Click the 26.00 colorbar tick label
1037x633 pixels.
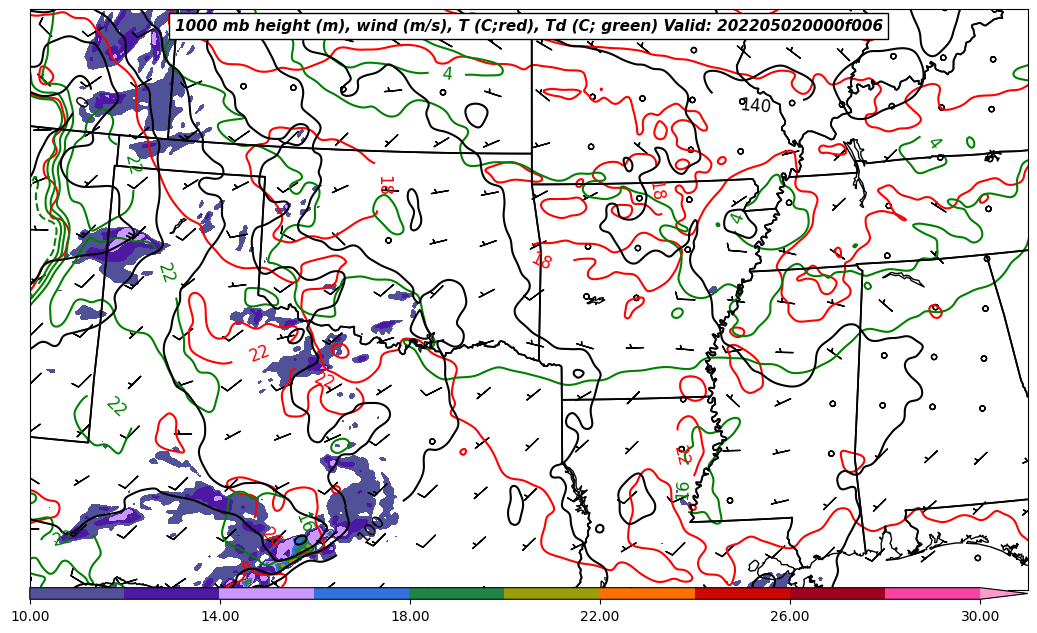click(790, 616)
